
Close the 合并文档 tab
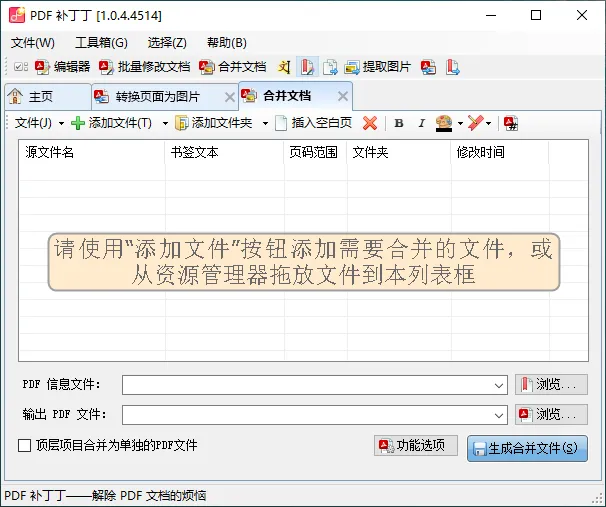point(343,96)
